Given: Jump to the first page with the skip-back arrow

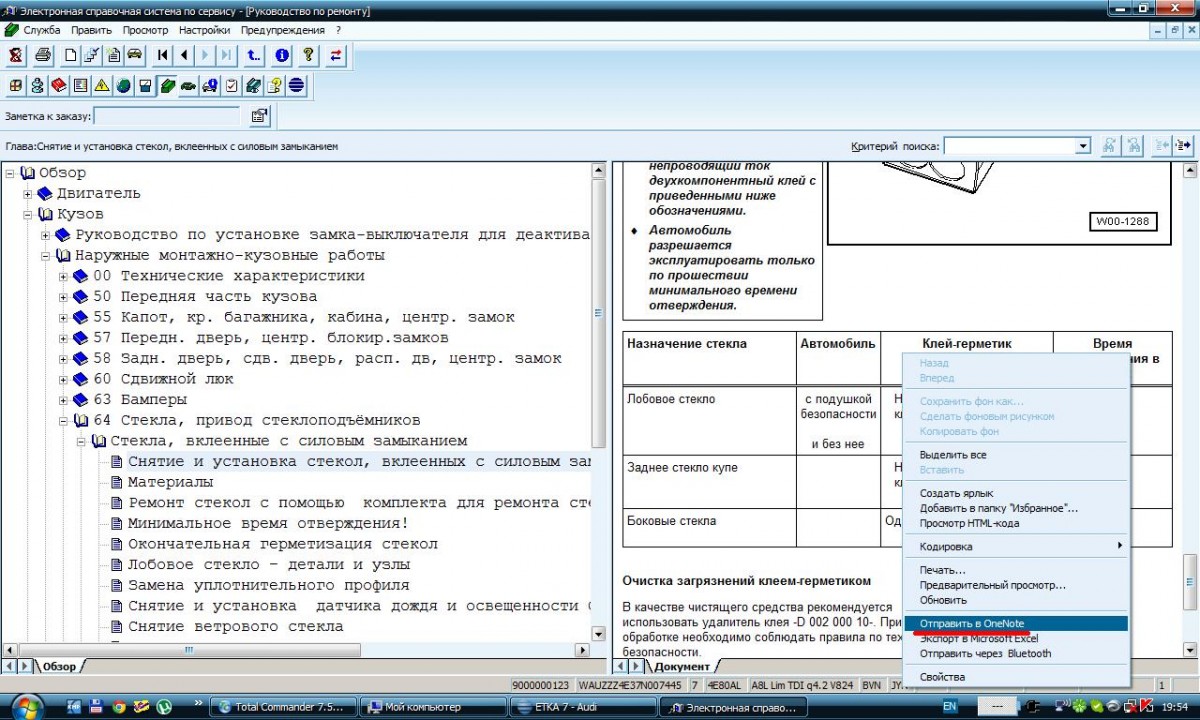Looking at the screenshot, I should [x=163, y=55].
